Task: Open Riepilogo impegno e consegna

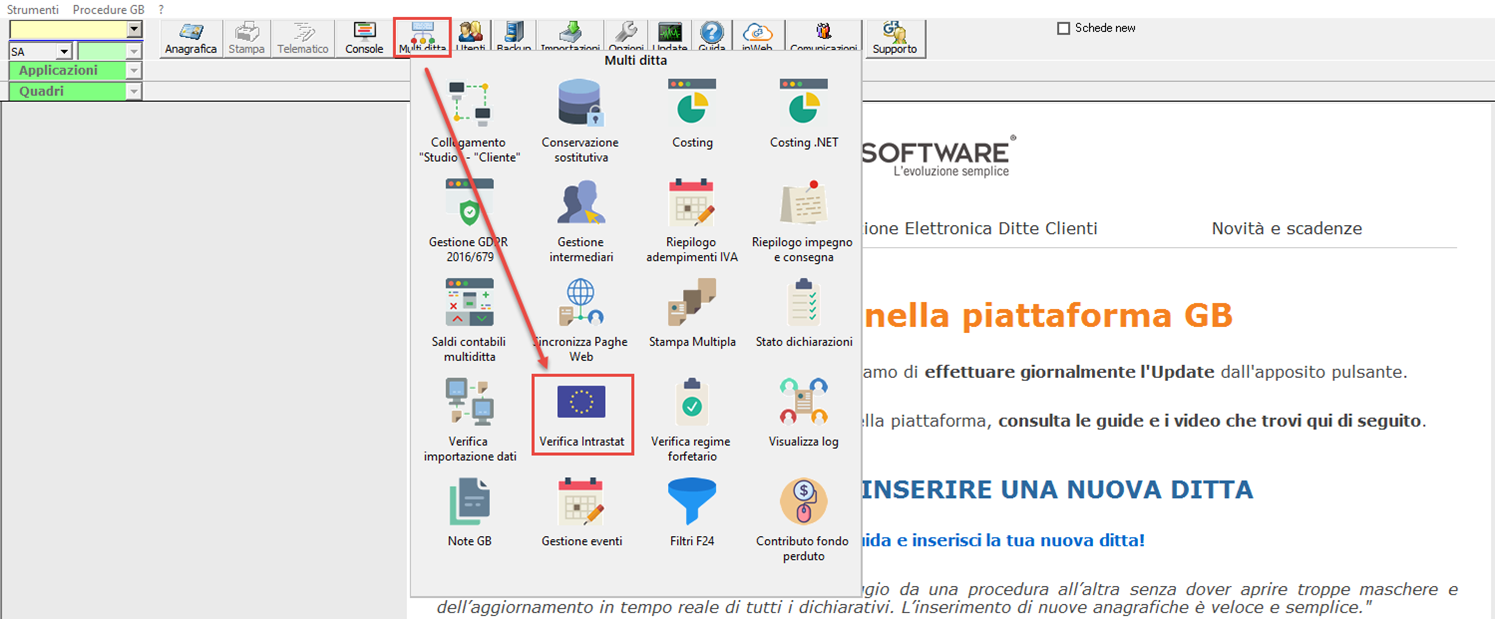Action: pyautogui.click(x=803, y=221)
